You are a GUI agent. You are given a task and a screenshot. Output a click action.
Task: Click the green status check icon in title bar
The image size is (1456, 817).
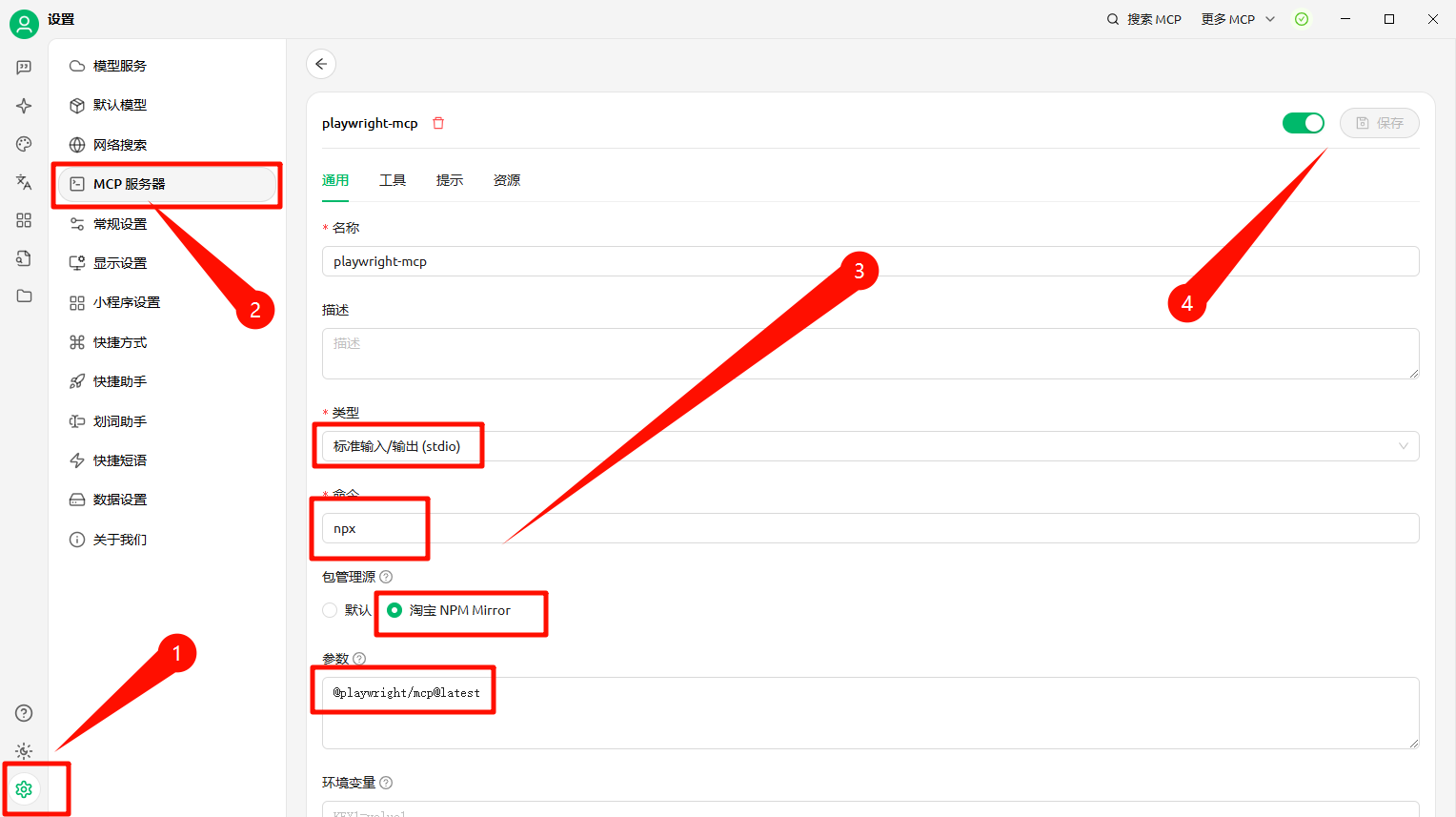1302,19
